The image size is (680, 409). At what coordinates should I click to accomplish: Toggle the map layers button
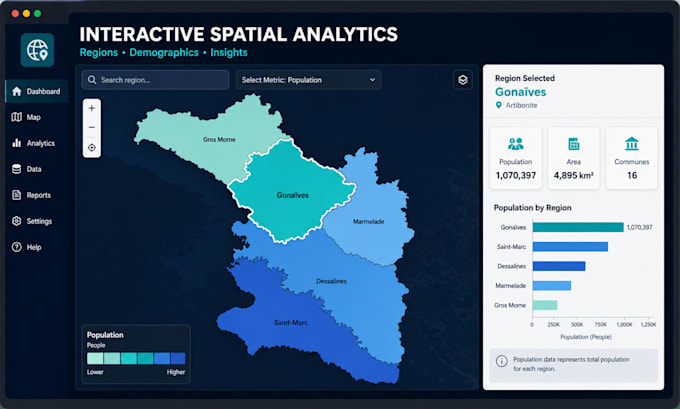pyautogui.click(x=463, y=80)
